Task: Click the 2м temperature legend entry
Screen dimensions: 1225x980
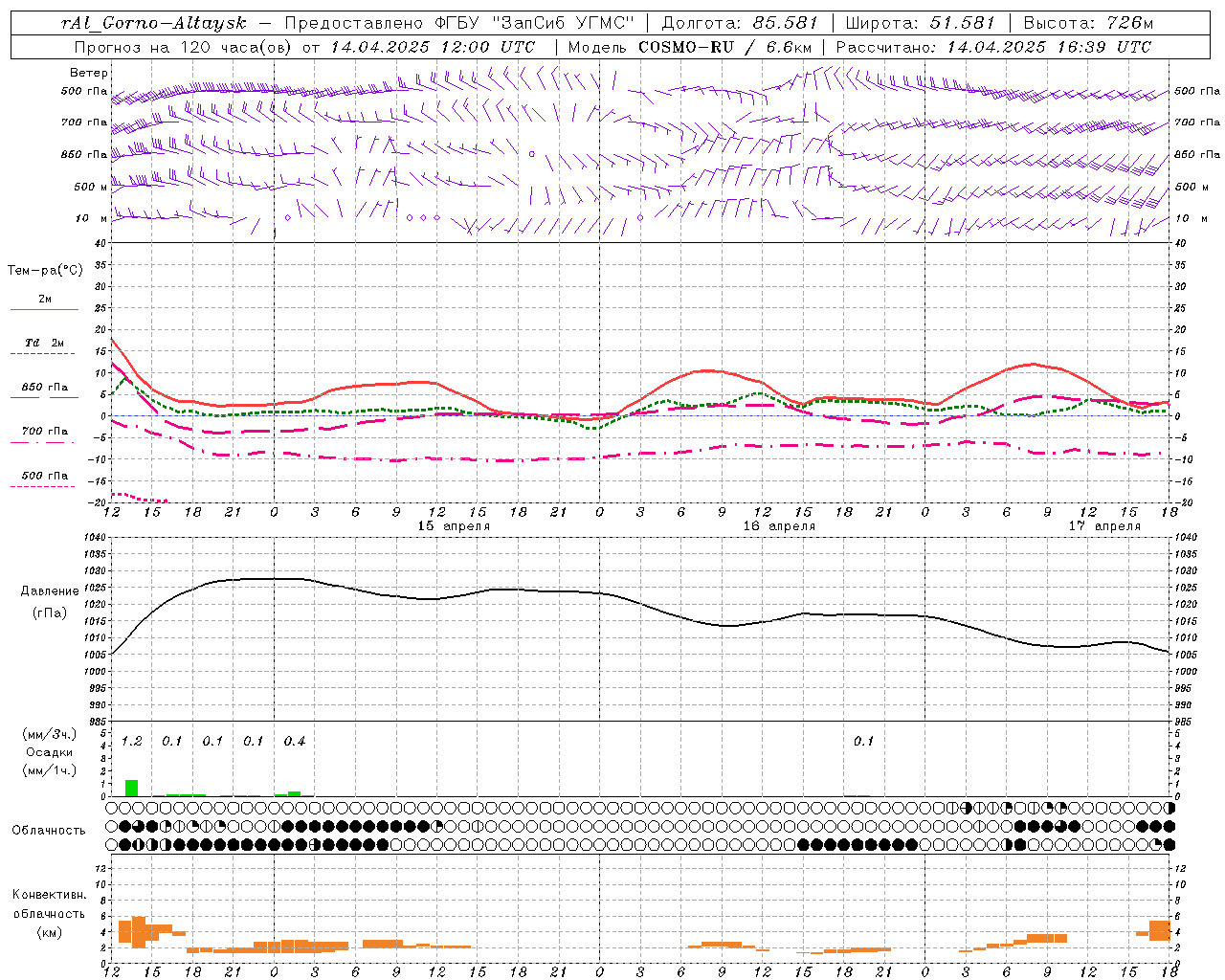Action: pyautogui.click(x=45, y=299)
